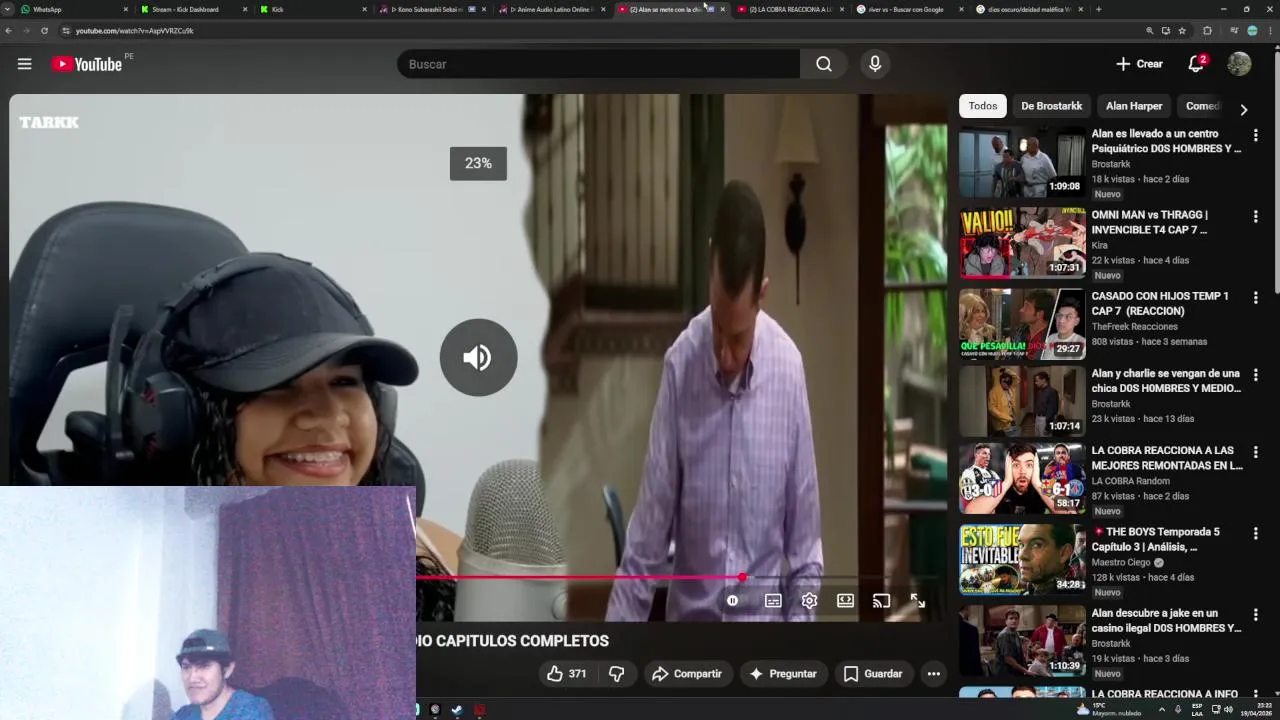Open a new browser tab
The image size is (1280, 720).
[1098, 9]
